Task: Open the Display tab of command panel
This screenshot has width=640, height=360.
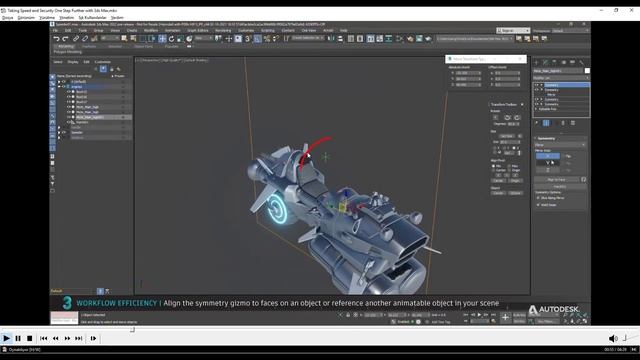Action: coord(572,62)
